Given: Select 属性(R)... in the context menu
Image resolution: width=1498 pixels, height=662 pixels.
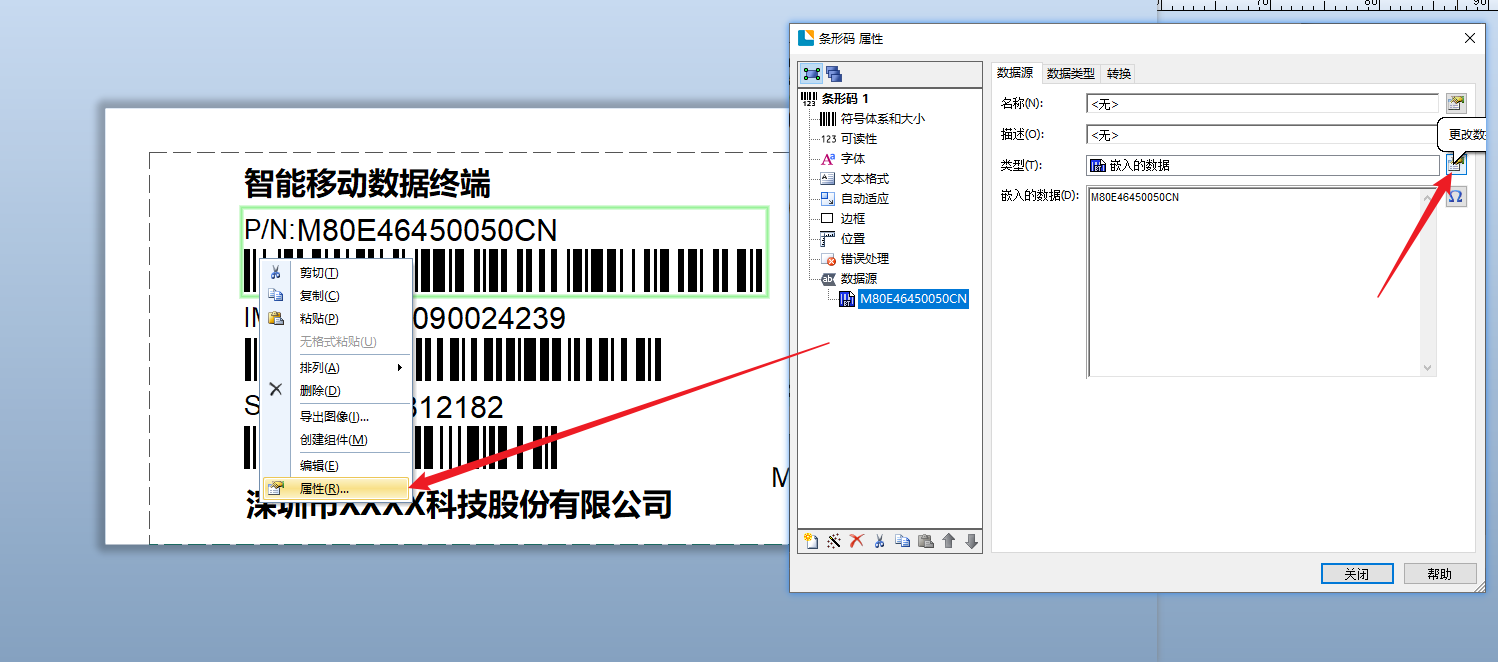Looking at the screenshot, I should click(x=324, y=489).
